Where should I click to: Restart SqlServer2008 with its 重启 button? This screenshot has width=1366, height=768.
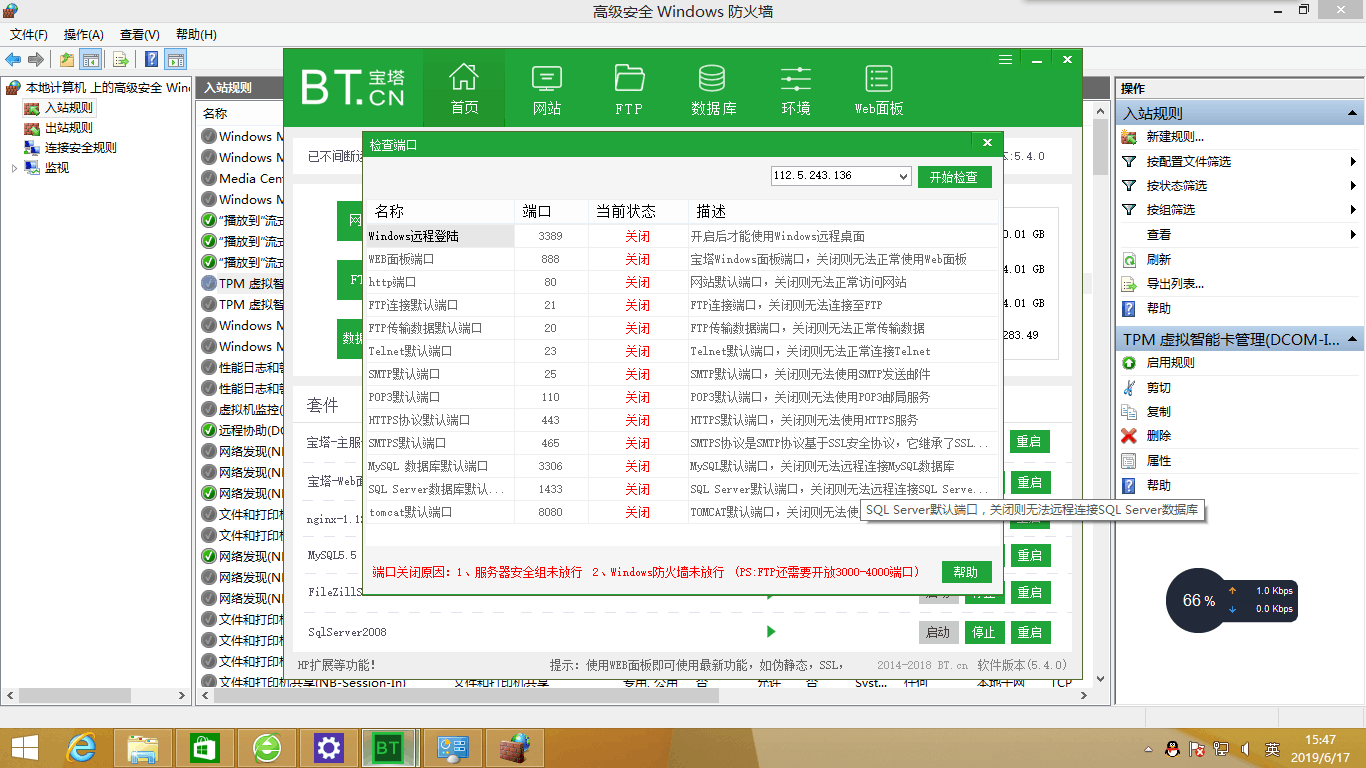(x=1030, y=632)
